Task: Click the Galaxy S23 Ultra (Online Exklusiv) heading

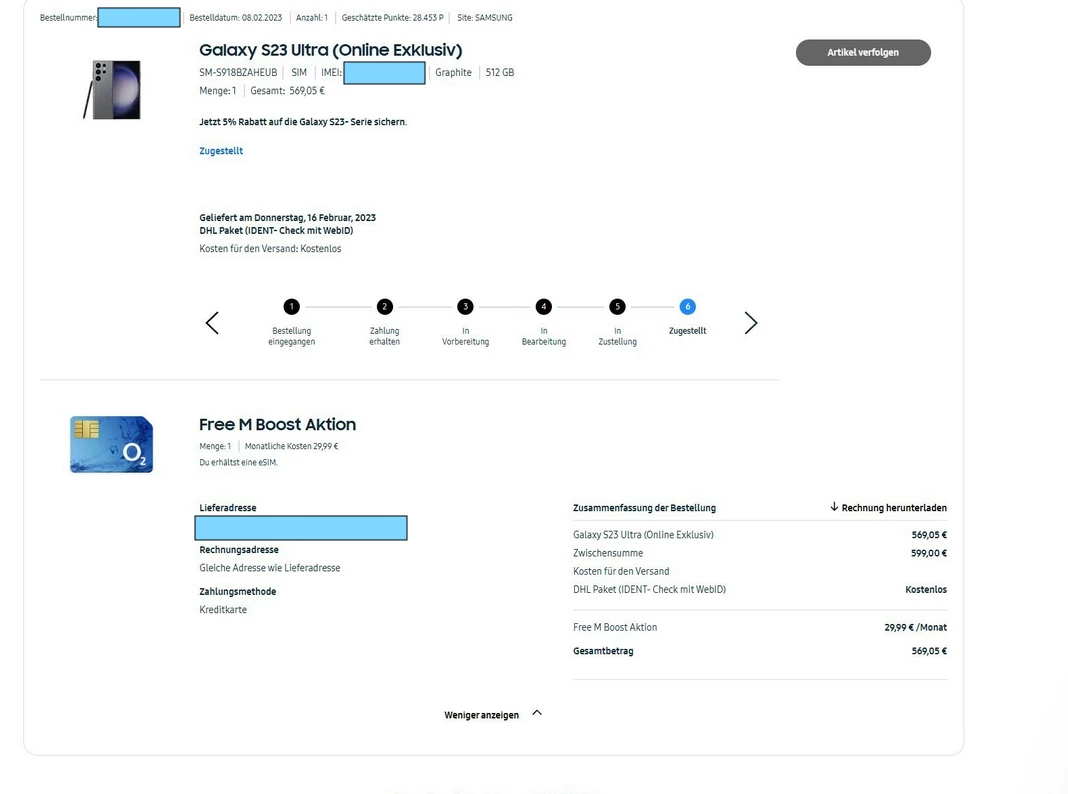Action: 330,50
